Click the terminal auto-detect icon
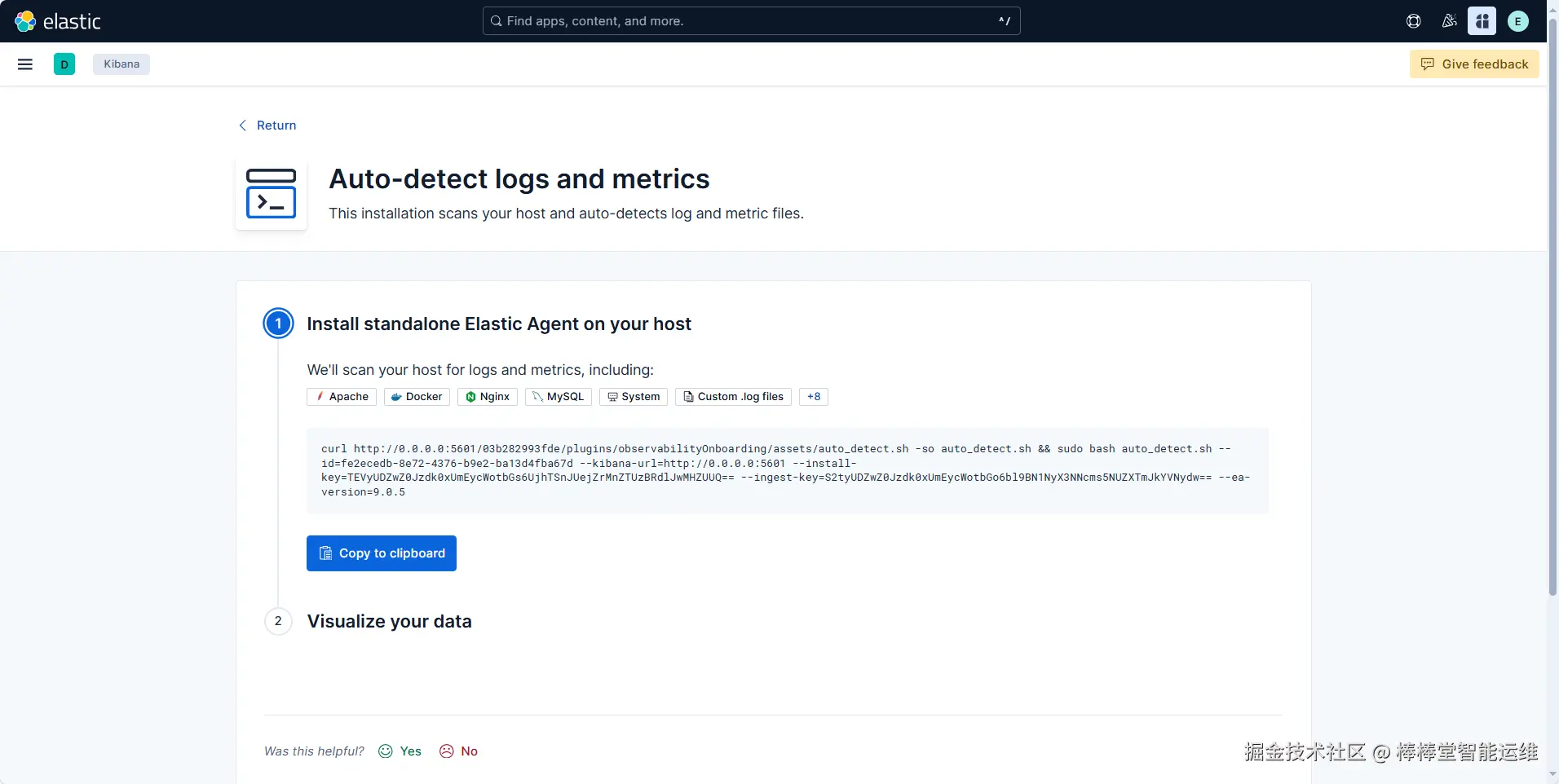 [x=271, y=194]
